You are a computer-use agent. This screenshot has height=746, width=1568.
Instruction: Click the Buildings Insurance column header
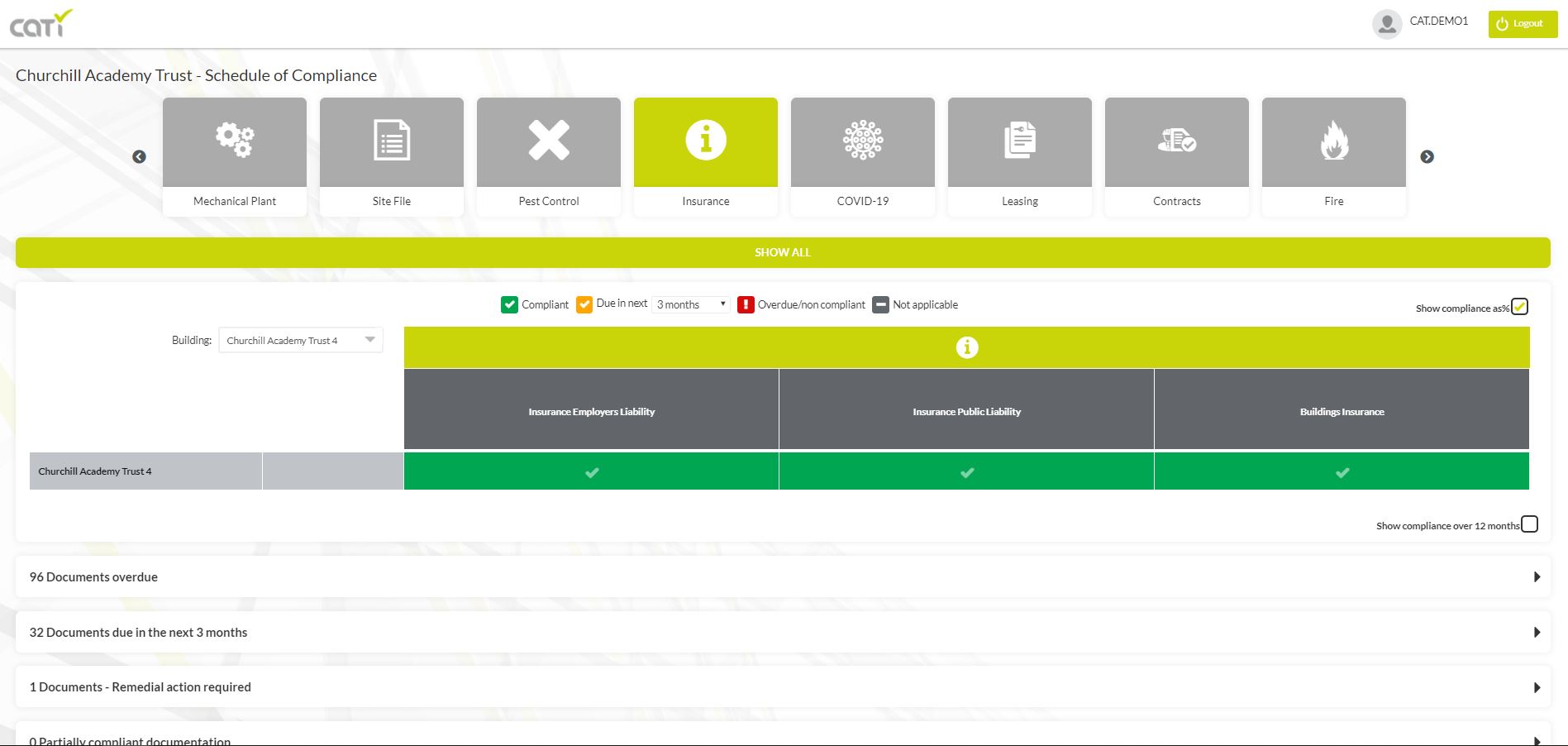click(x=1342, y=411)
